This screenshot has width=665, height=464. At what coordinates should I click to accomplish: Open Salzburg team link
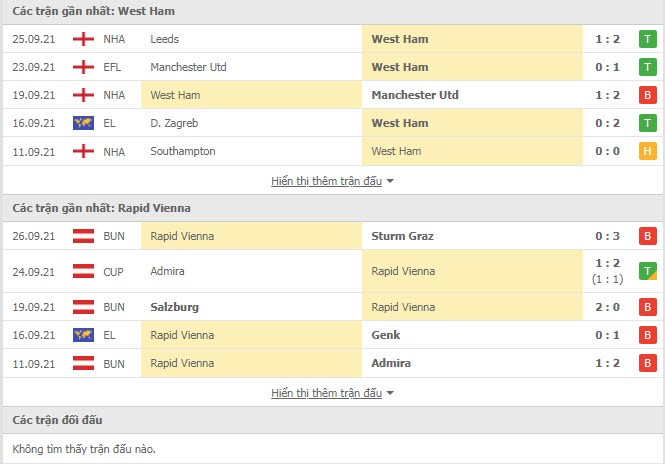point(173,307)
